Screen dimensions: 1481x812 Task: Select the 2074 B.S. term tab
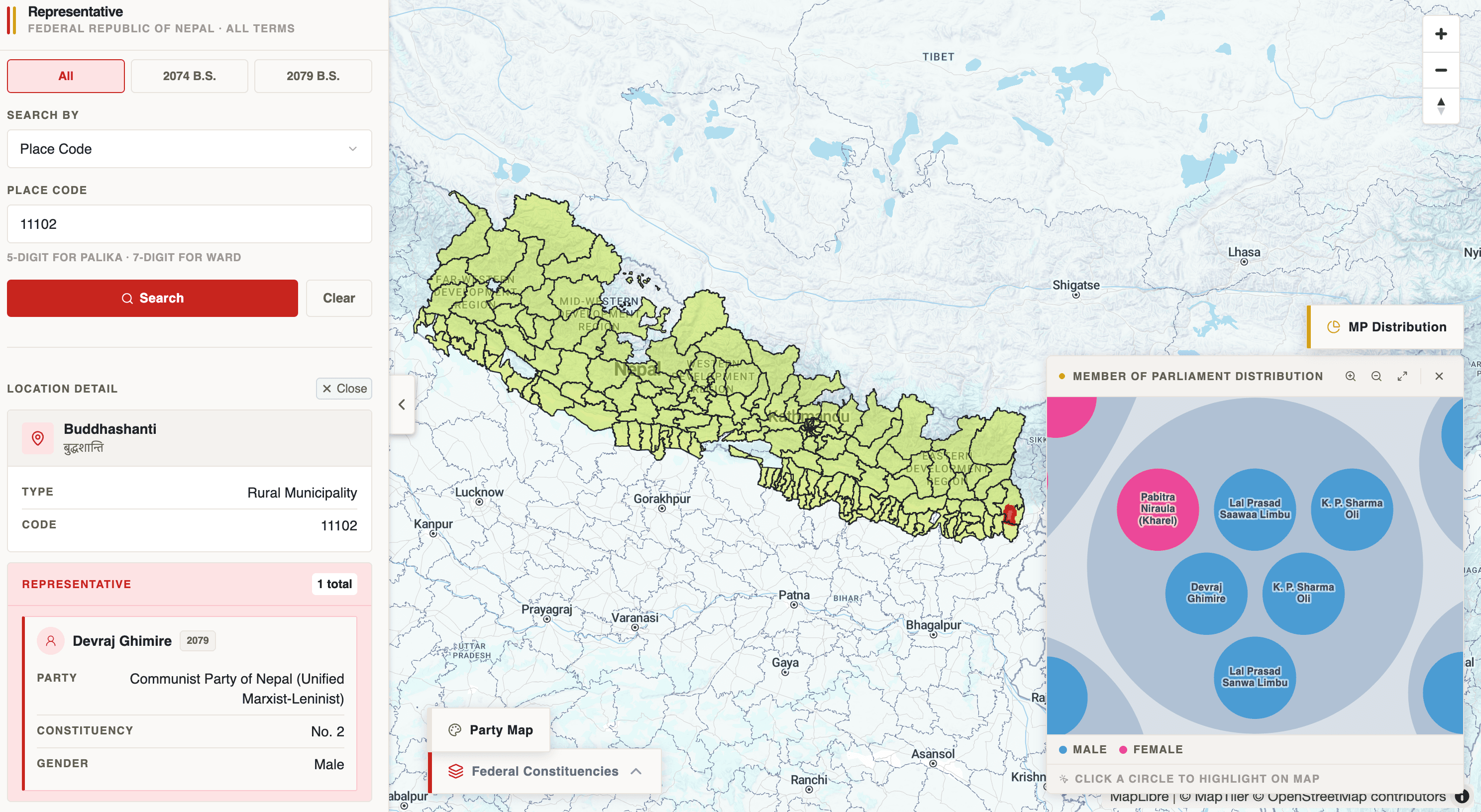[189, 76]
